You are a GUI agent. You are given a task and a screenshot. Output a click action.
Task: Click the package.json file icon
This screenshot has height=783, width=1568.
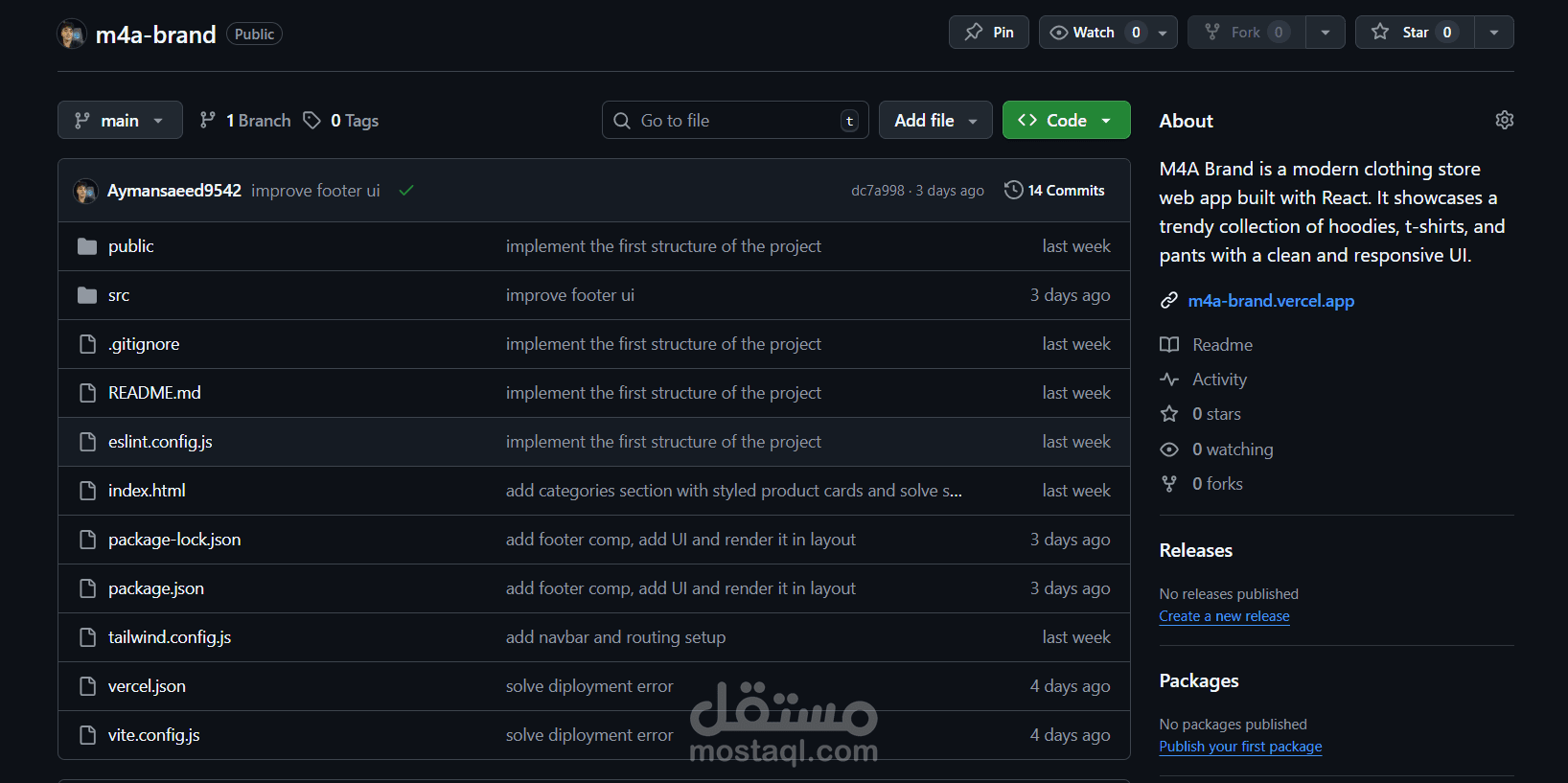tap(87, 588)
